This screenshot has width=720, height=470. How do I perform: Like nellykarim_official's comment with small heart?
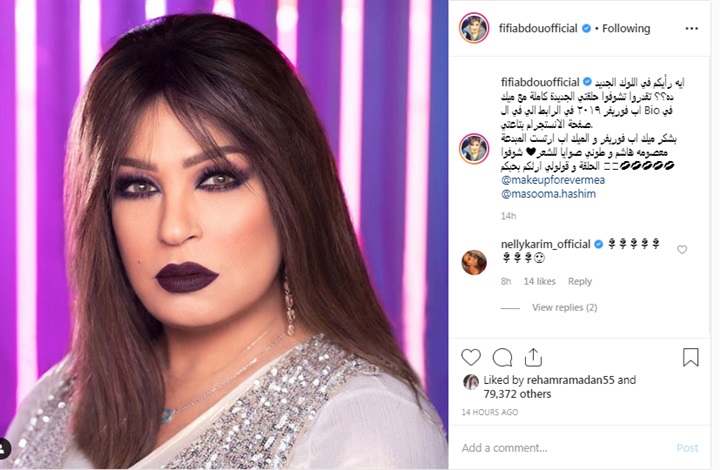[682, 250]
